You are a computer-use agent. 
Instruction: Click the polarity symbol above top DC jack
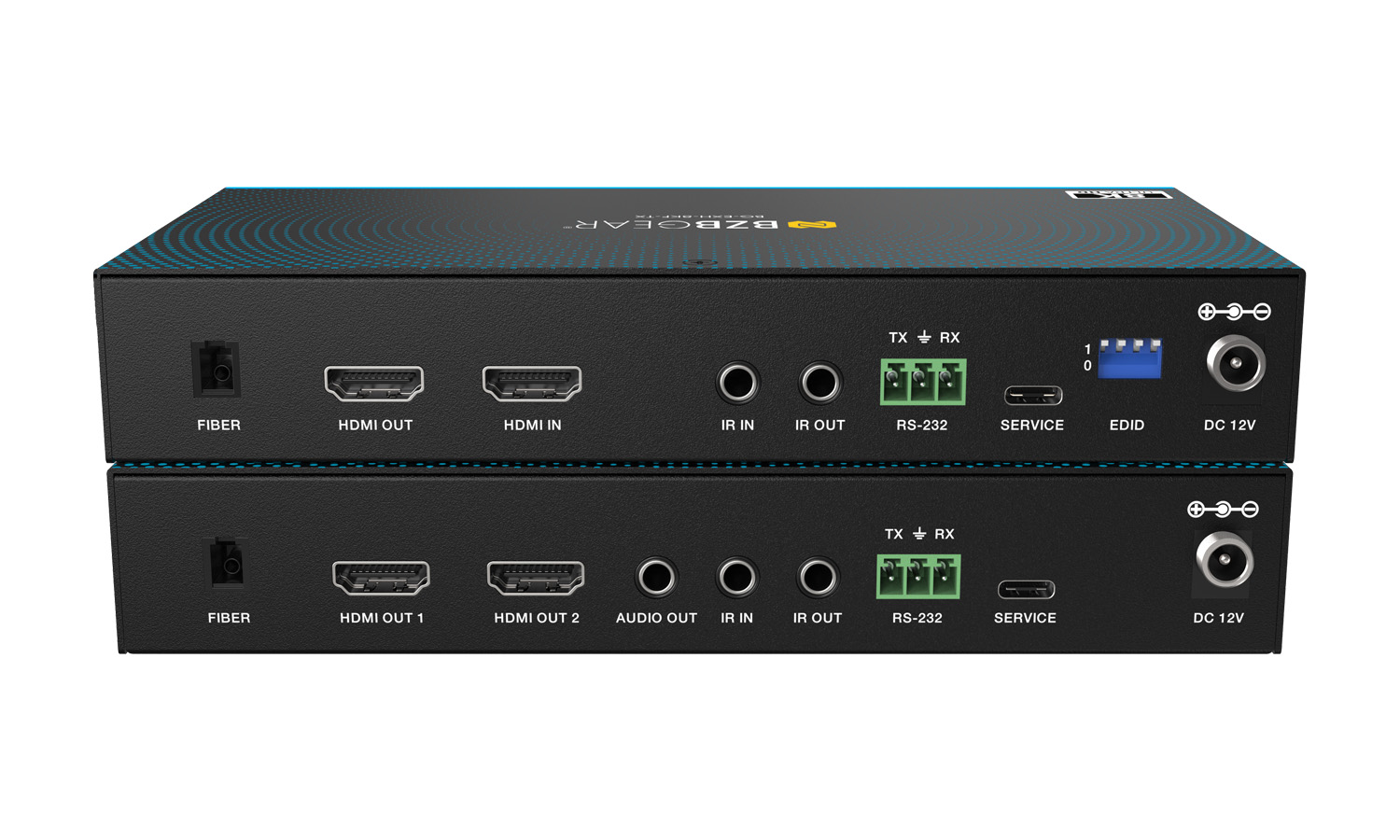(1234, 312)
